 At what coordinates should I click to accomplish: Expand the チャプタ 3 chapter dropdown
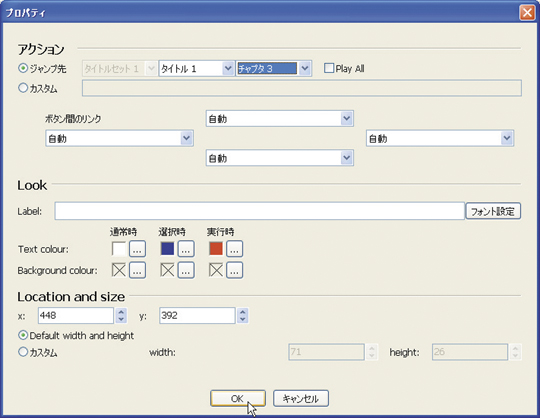(x=304, y=69)
